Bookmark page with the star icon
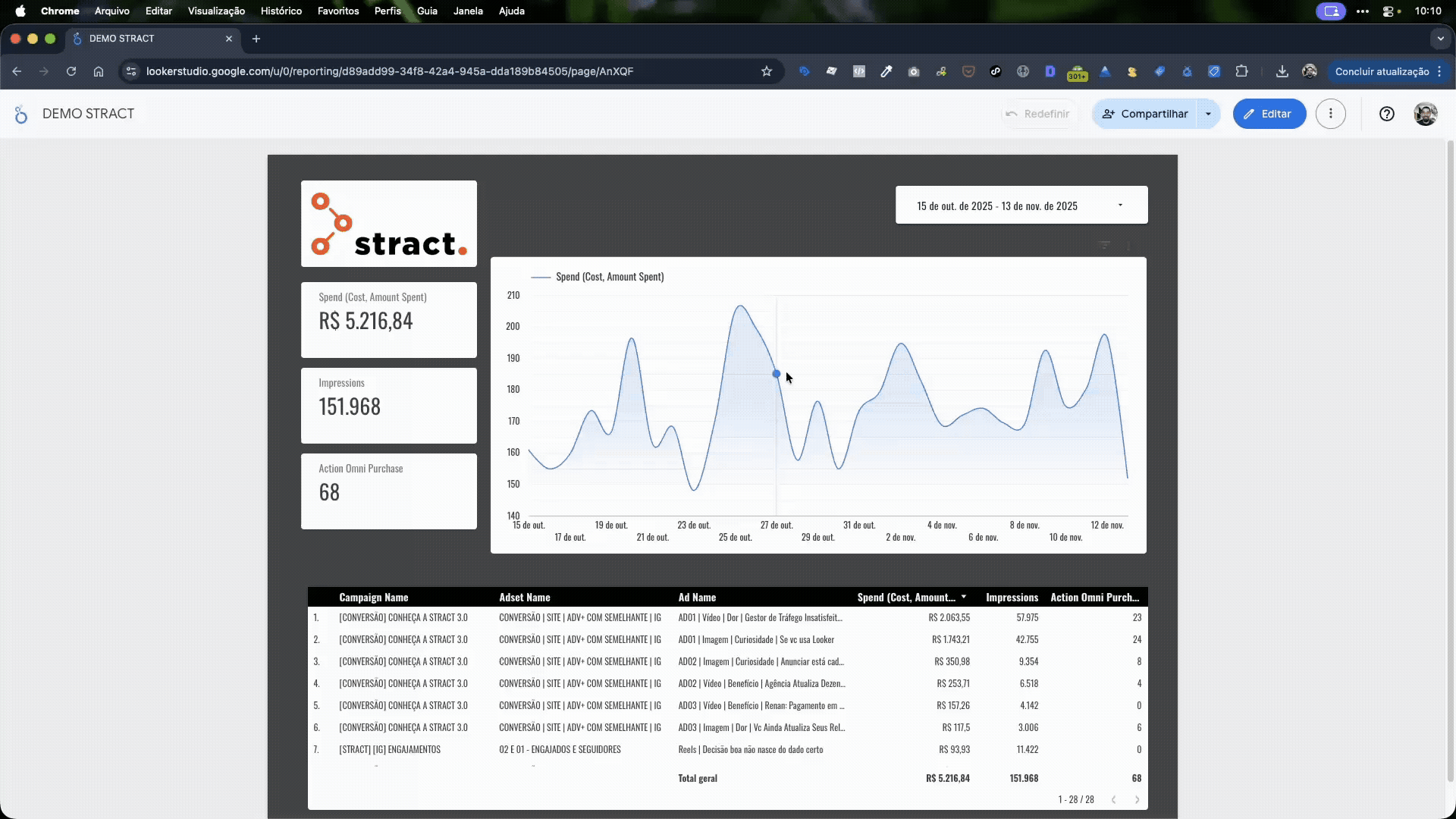The width and height of the screenshot is (1456, 819). point(766,71)
